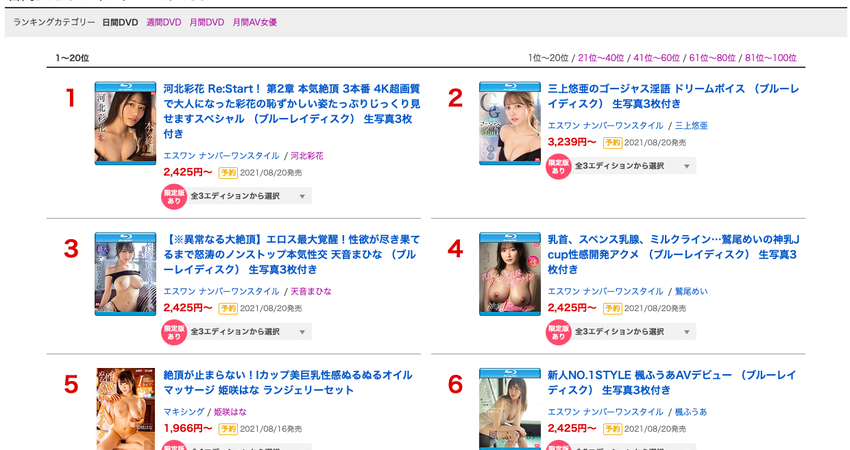Click the 限定版あり badge on rank 2 item
Image resolution: width=850 pixels, height=450 pixels.
(x=559, y=167)
